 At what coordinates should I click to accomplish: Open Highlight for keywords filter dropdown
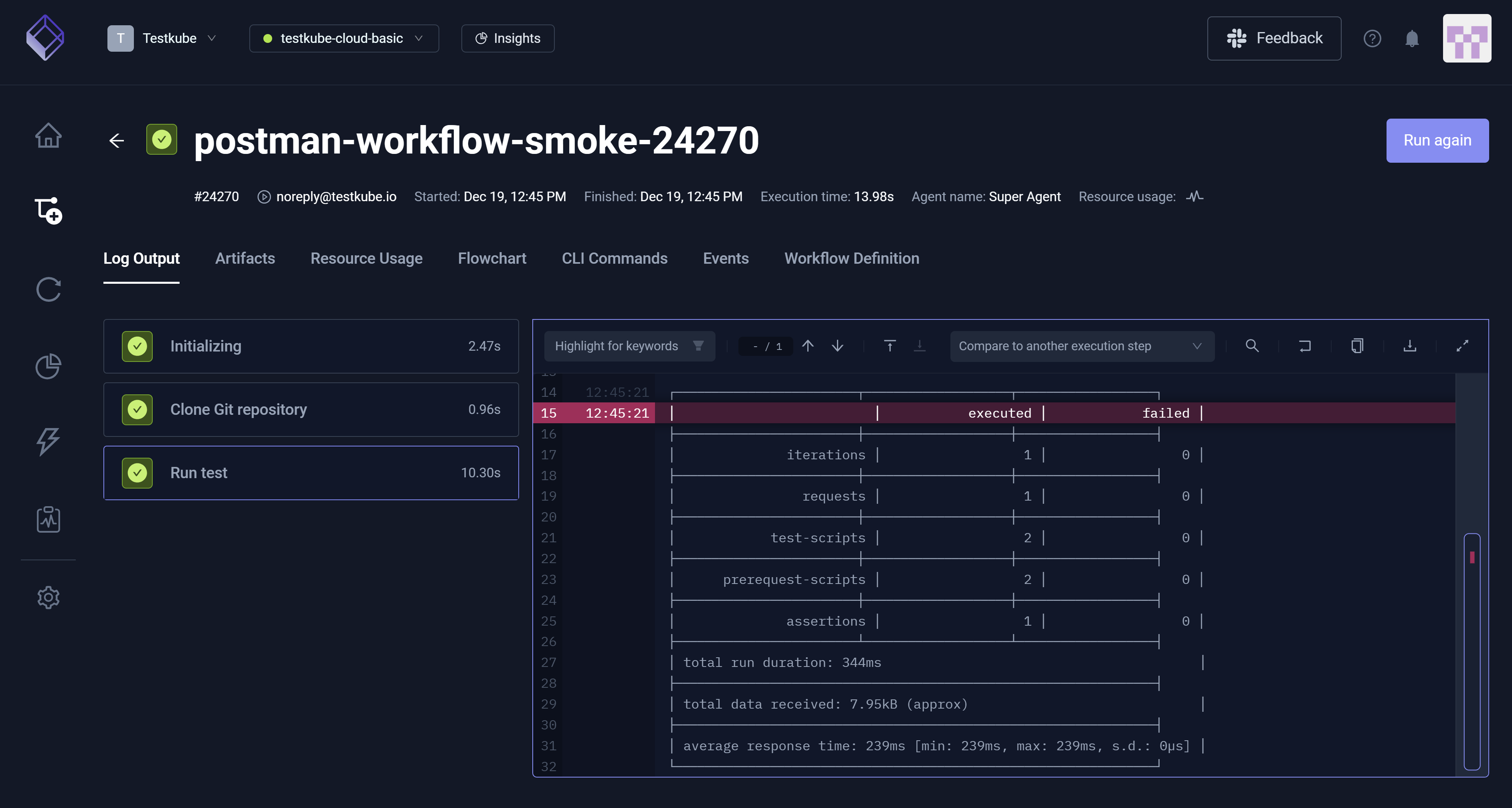629,345
